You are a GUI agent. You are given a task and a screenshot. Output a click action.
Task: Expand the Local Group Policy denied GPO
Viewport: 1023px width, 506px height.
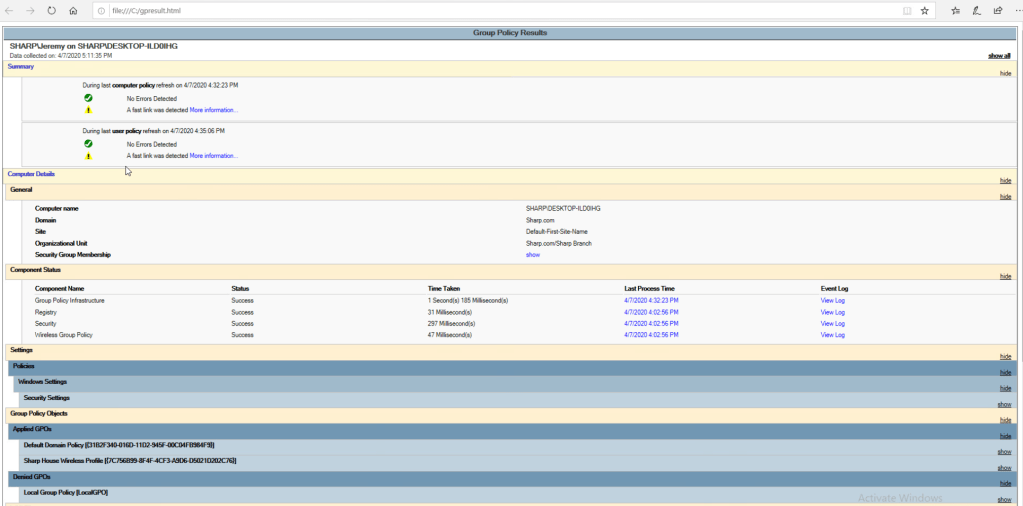(x=1004, y=499)
